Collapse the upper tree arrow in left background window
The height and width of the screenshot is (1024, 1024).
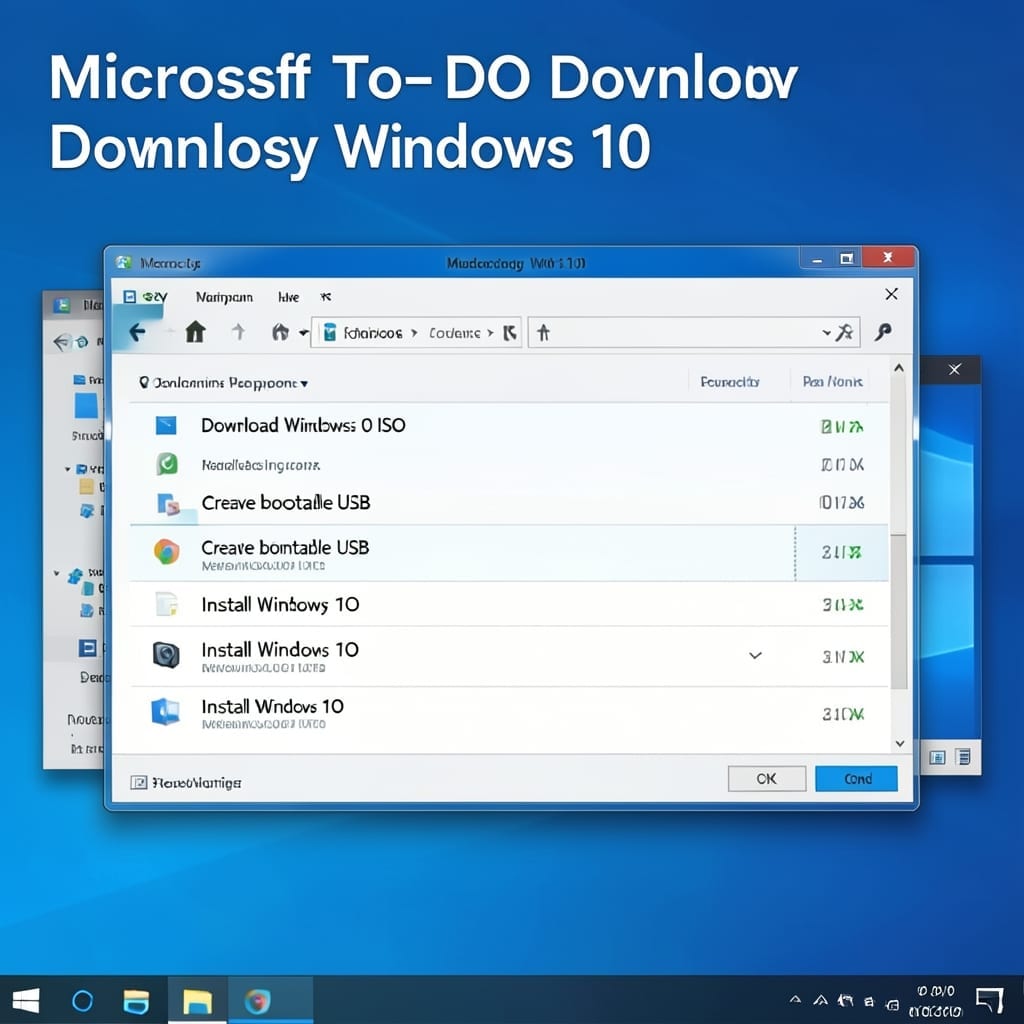(67, 469)
